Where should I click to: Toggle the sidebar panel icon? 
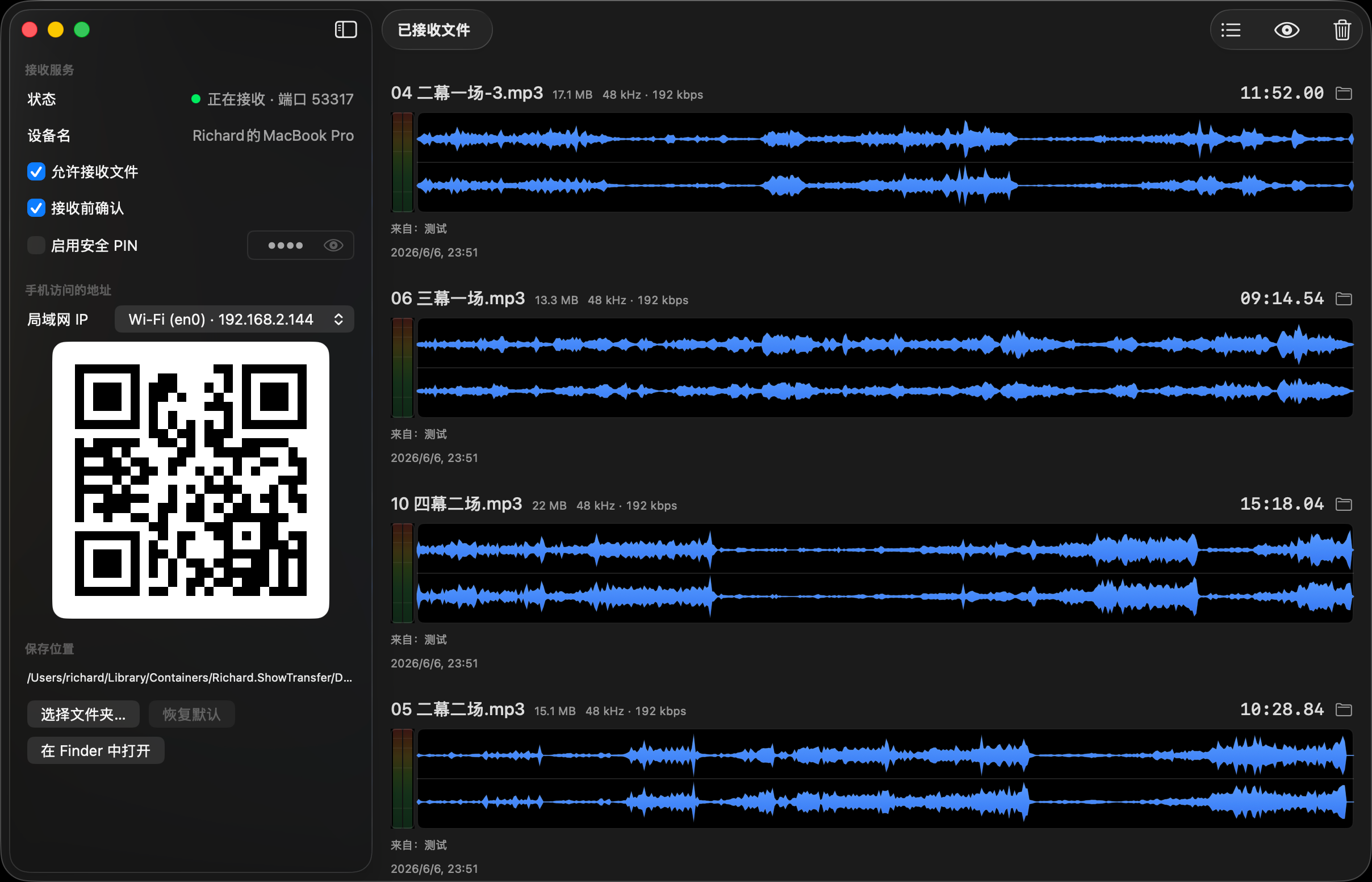coord(345,30)
